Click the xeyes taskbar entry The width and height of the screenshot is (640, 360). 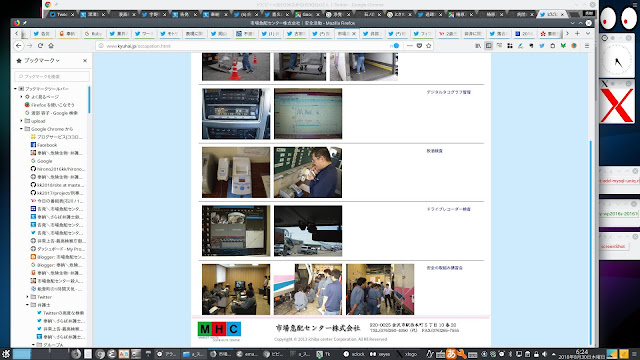(380, 354)
